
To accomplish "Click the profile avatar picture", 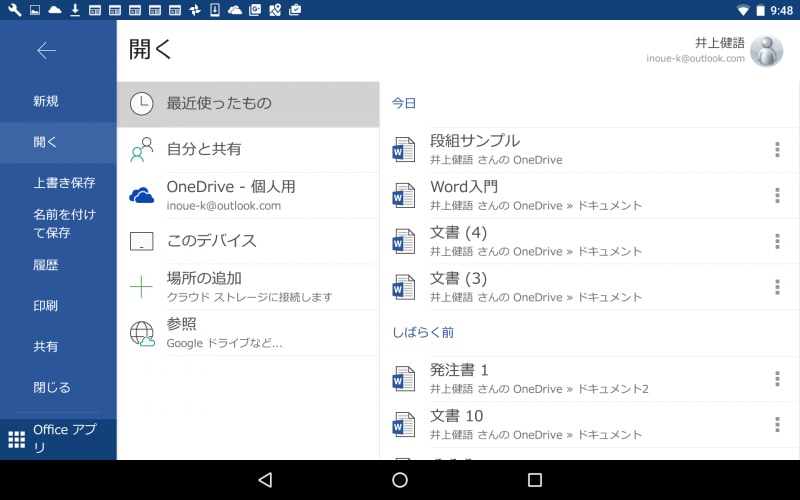I will coord(767,51).
